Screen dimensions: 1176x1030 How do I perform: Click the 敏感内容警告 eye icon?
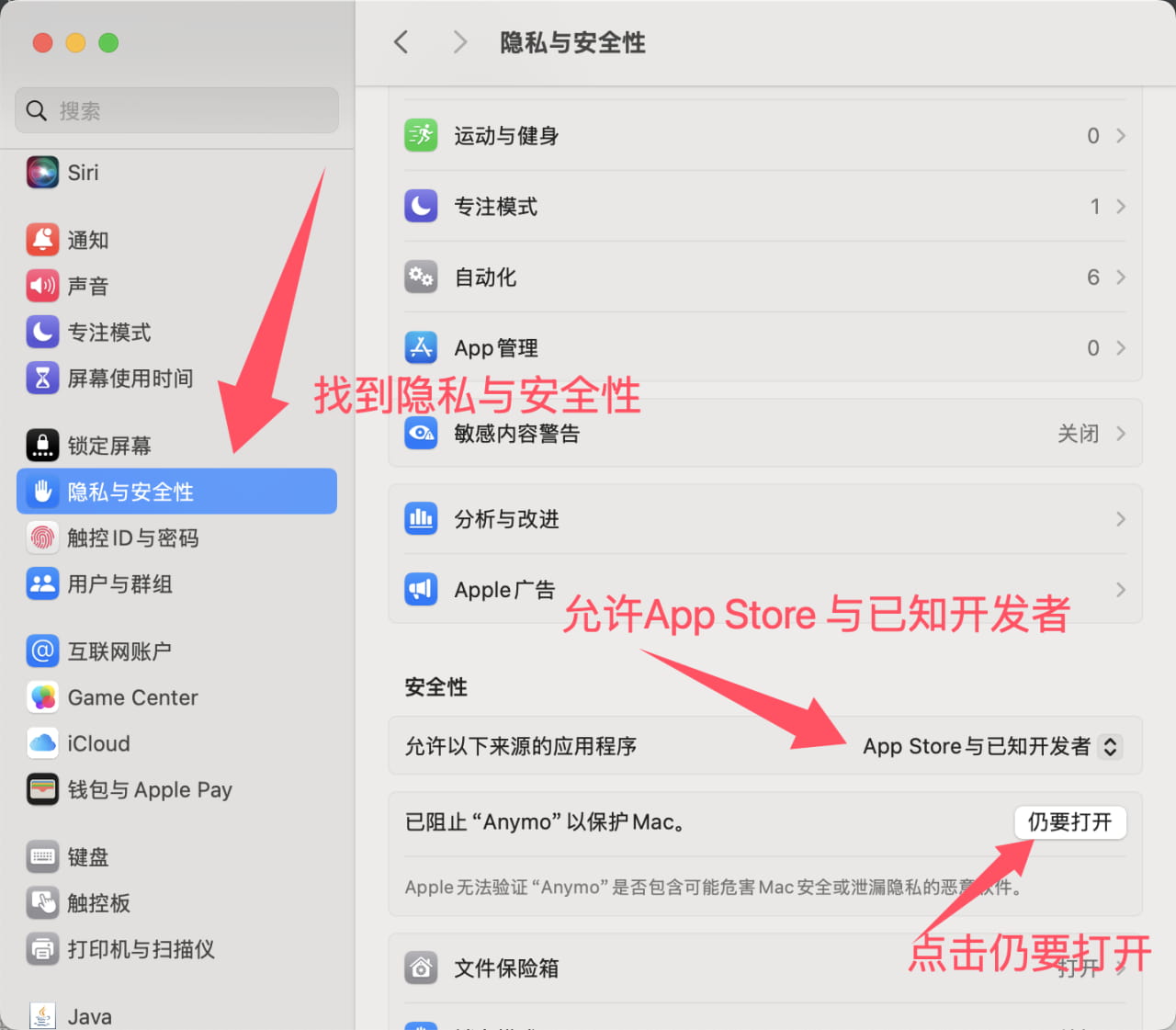(x=421, y=434)
